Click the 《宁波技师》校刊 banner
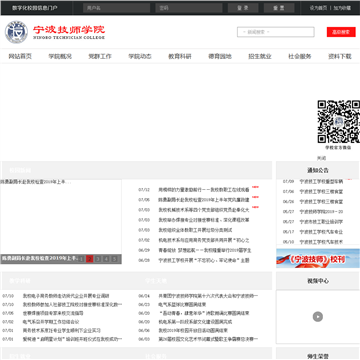 tap(318, 258)
